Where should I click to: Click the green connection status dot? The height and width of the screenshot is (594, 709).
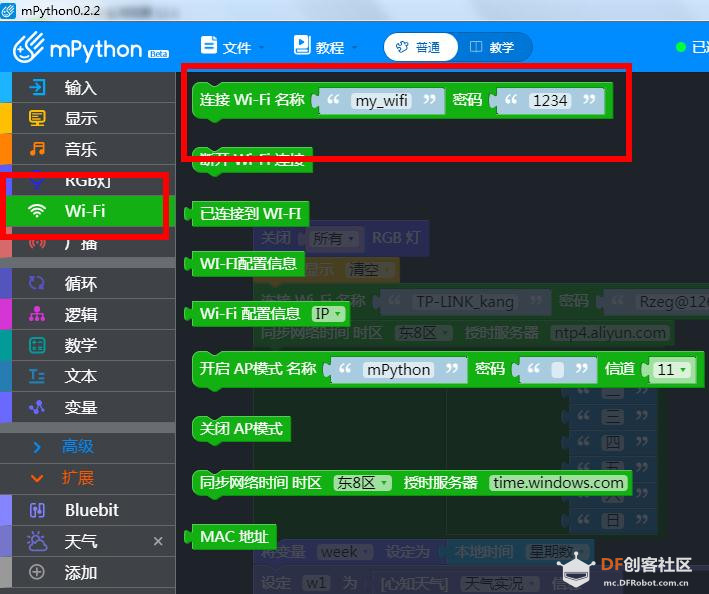(x=681, y=47)
